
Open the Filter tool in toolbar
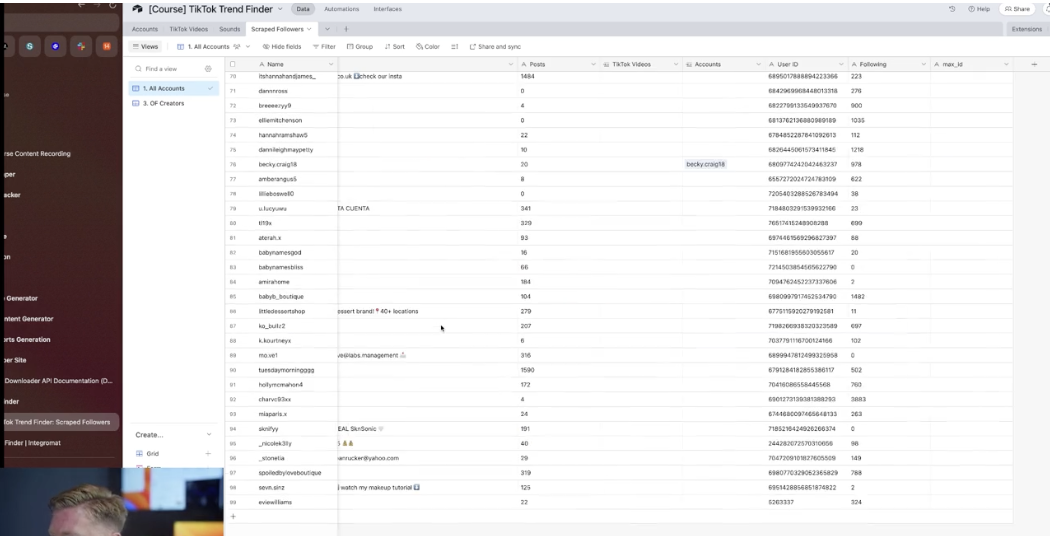325,47
